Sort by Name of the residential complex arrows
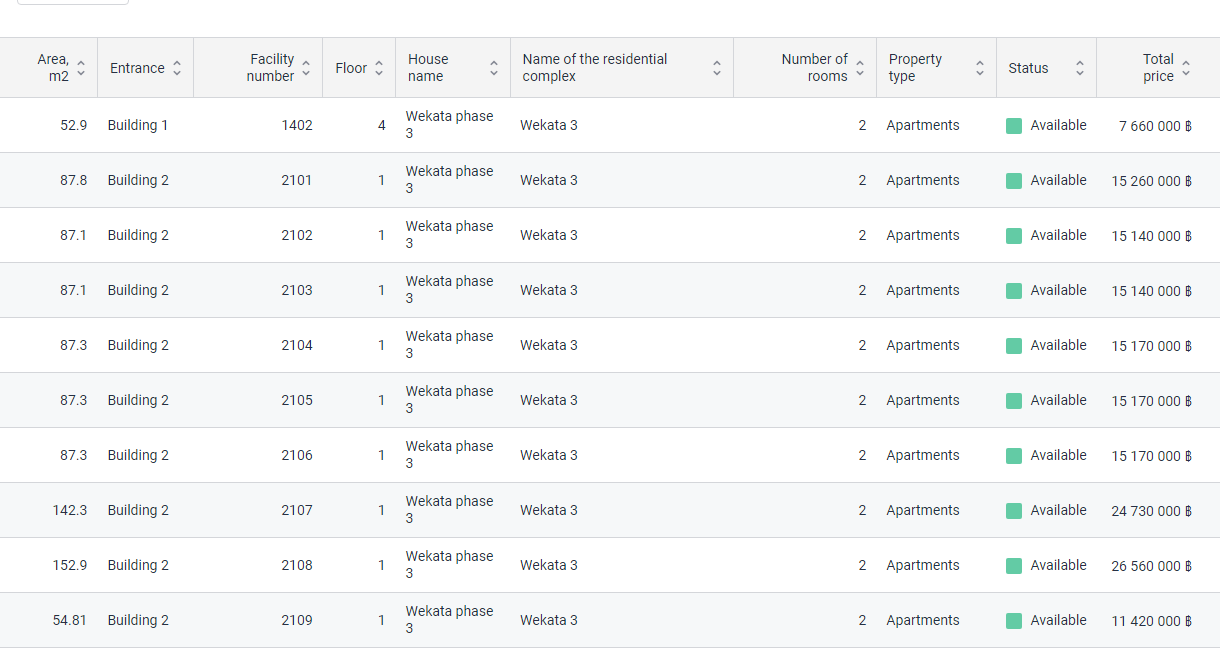 pyautogui.click(x=717, y=68)
